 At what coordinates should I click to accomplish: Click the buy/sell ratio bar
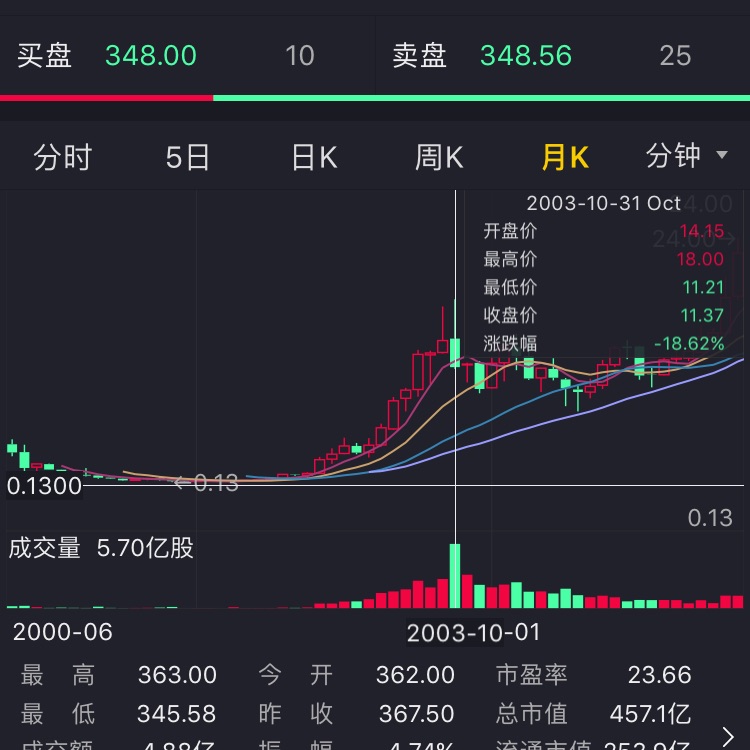[375, 98]
